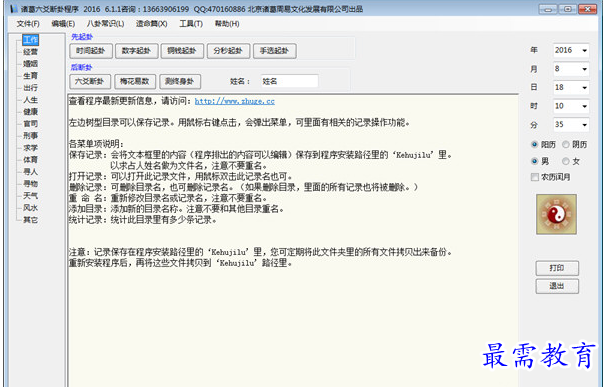The height and width of the screenshot is (387, 604).
Task: Click the 打印 print button
Action: click(557, 268)
